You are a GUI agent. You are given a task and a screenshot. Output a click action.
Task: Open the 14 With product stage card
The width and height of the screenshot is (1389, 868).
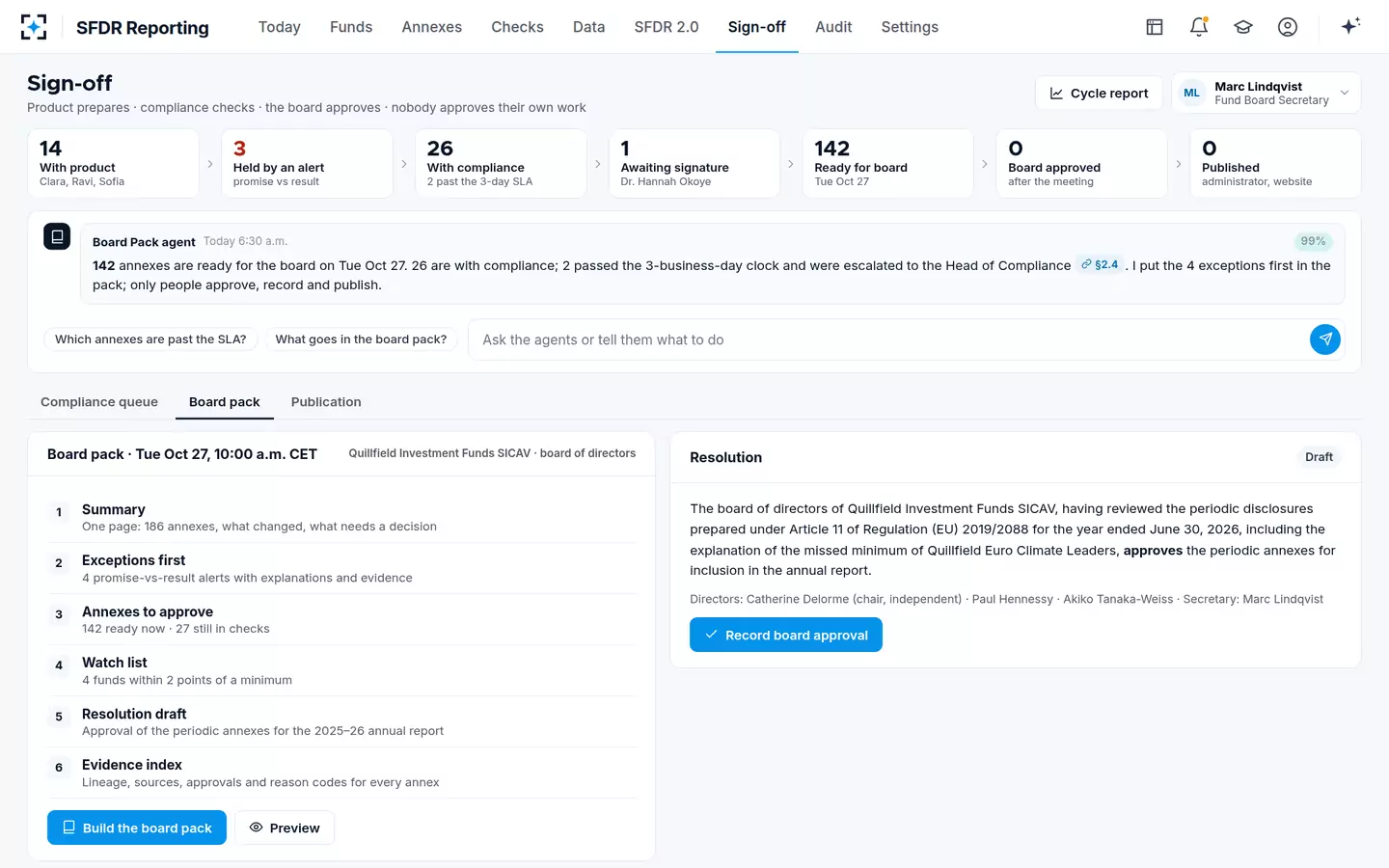113,164
